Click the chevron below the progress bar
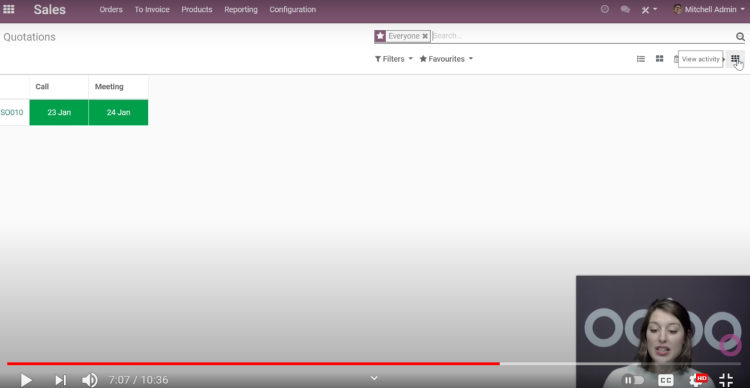The width and height of the screenshot is (750, 388). (374, 378)
